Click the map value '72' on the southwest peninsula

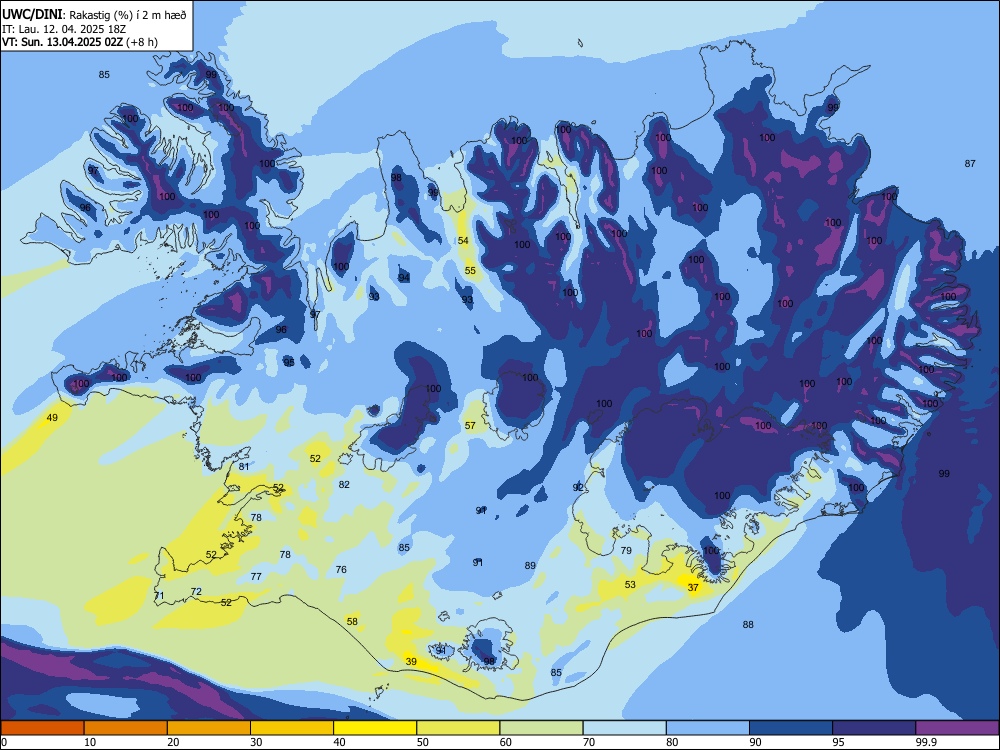click(196, 592)
